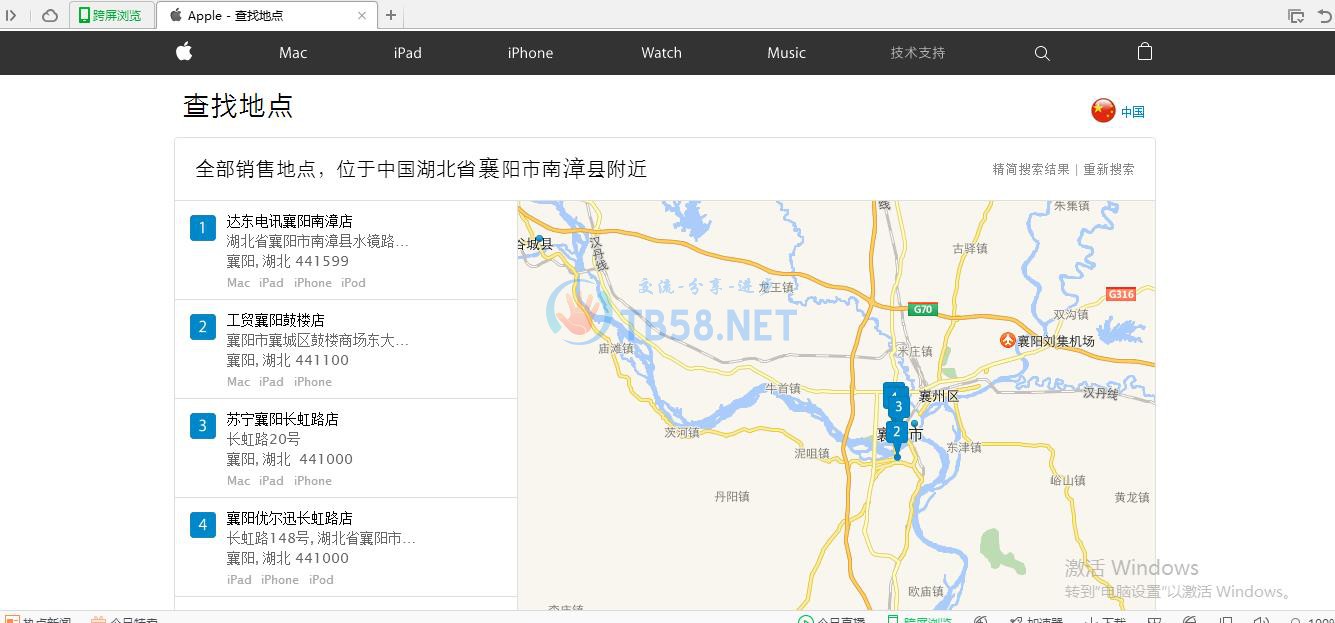
Task: Click the sidebar toggle icon beside cloud
Action: coord(12,15)
